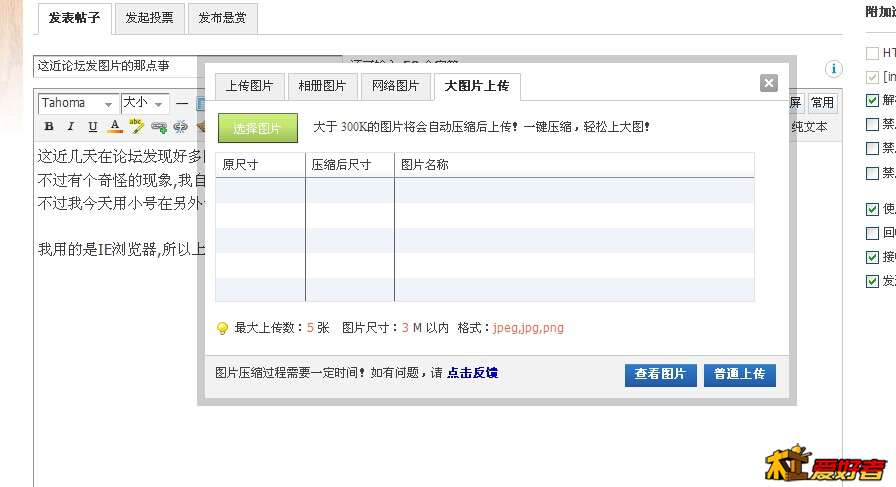Expand the 大小 font size dropdown
Viewport: 896px width, 487px height.
click(143, 103)
